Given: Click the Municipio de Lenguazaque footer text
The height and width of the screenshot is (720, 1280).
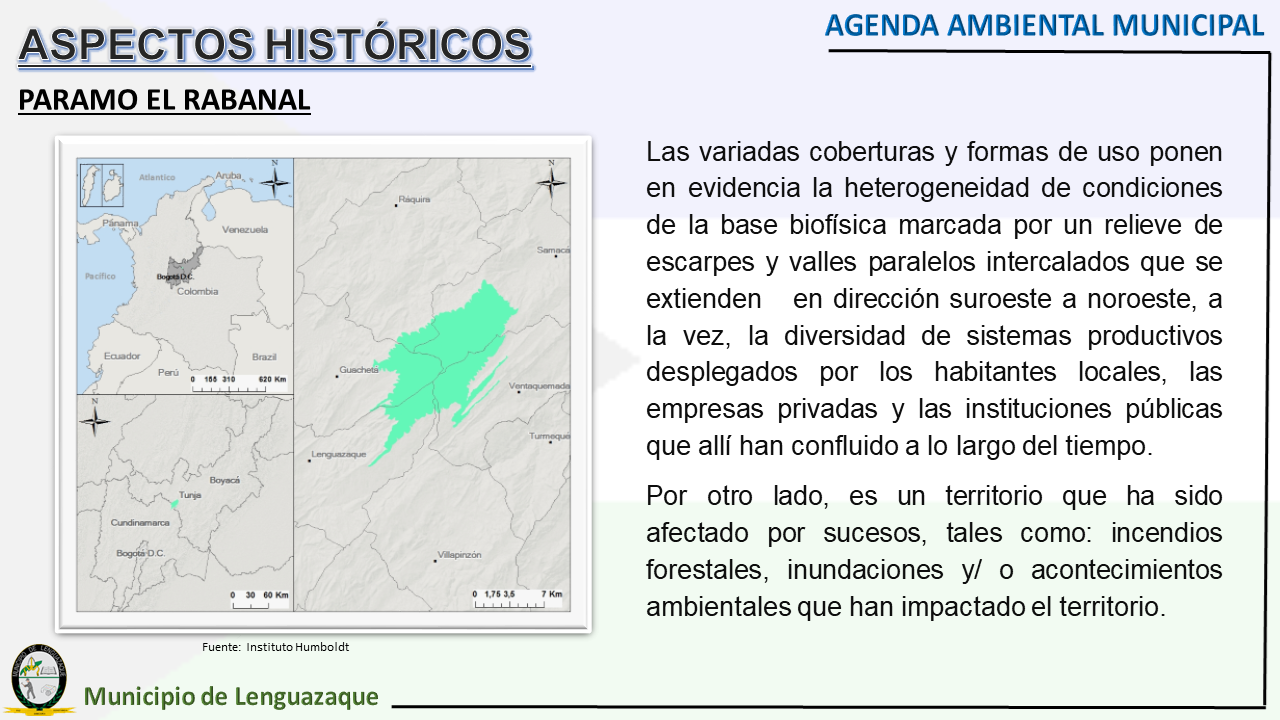Looking at the screenshot, I should (x=231, y=696).
